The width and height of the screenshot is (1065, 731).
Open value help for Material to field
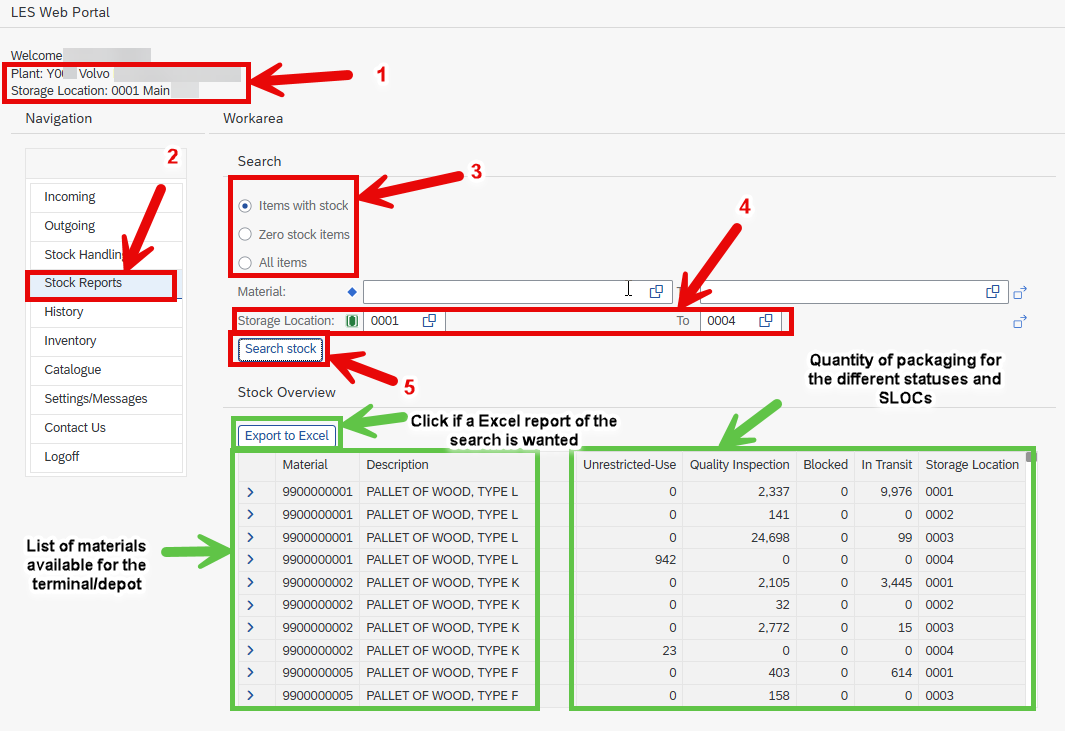(992, 291)
